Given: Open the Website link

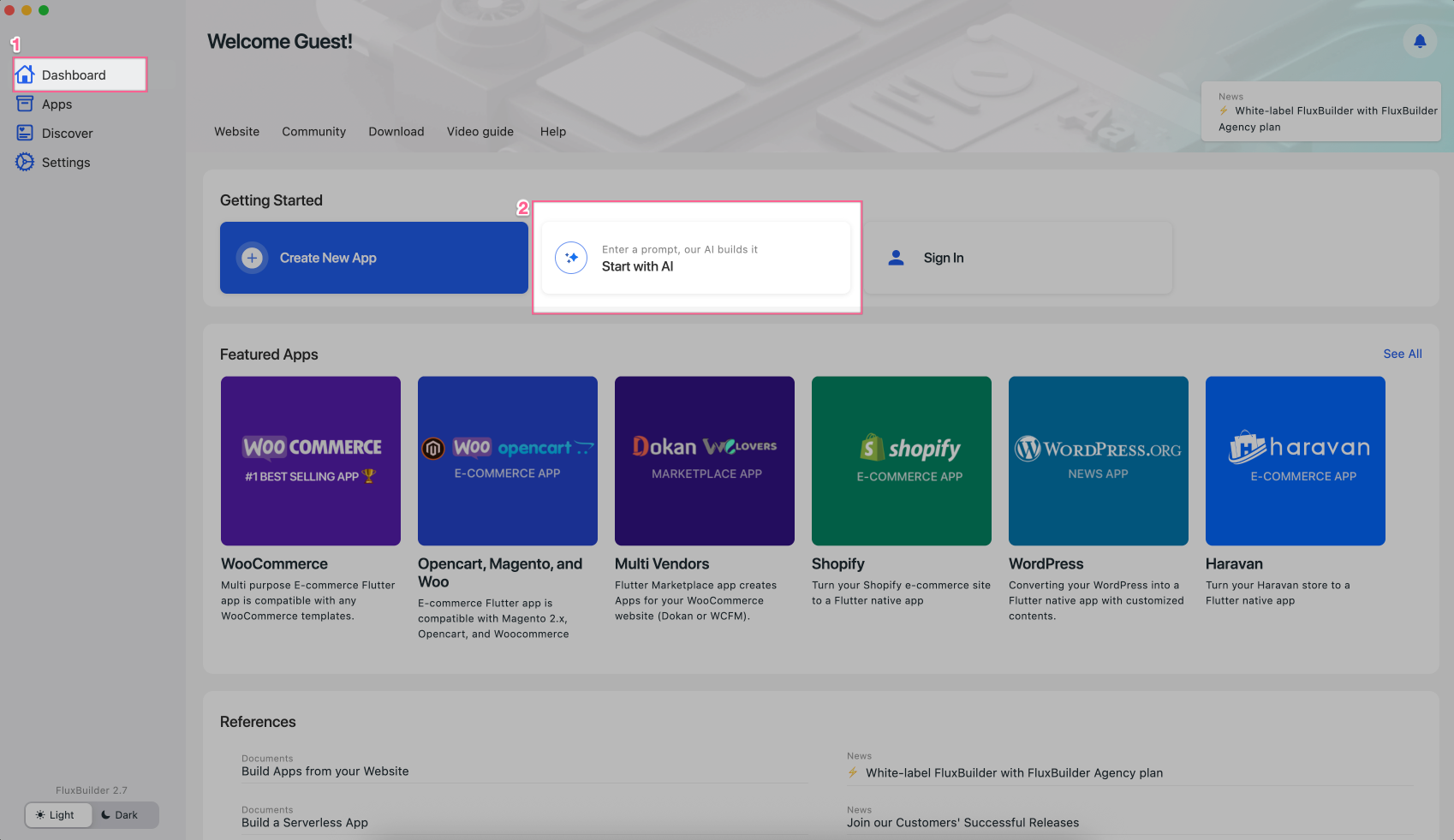Looking at the screenshot, I should 236,132.
